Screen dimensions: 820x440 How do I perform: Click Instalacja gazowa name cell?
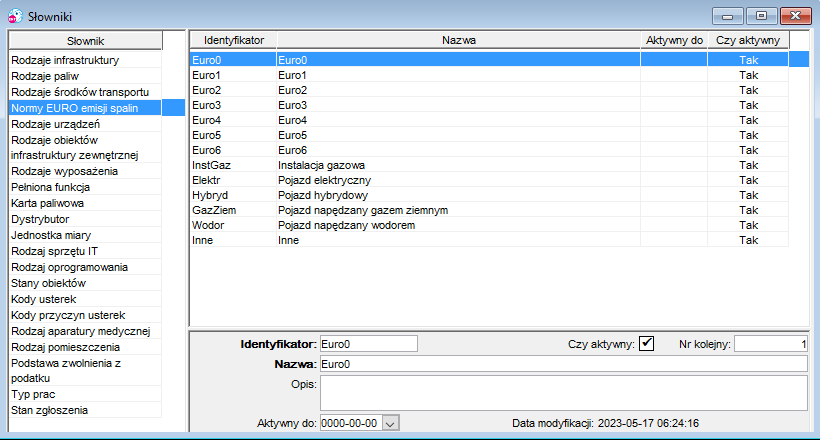coord(459,165)
